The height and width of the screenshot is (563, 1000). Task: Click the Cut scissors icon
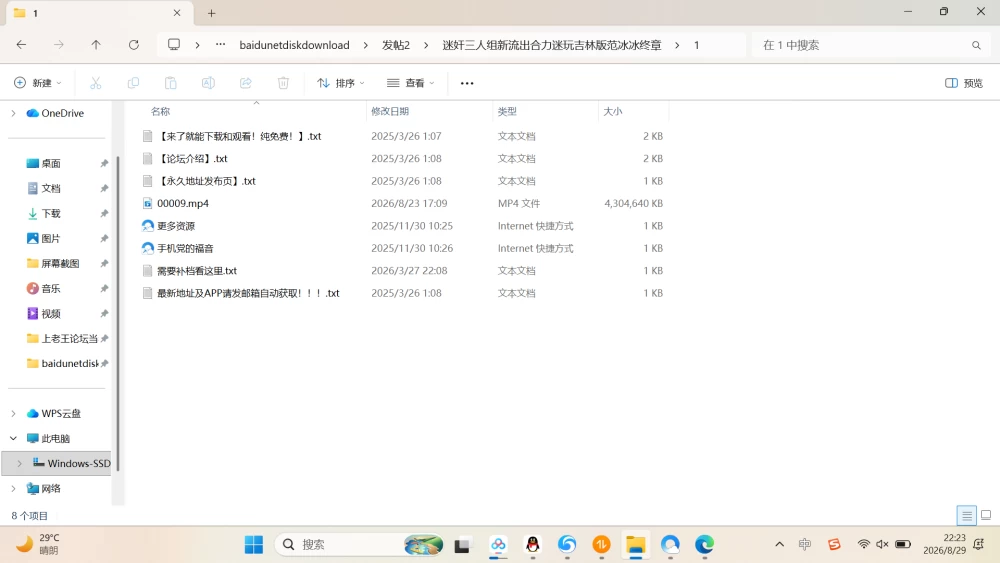(96, 83)
